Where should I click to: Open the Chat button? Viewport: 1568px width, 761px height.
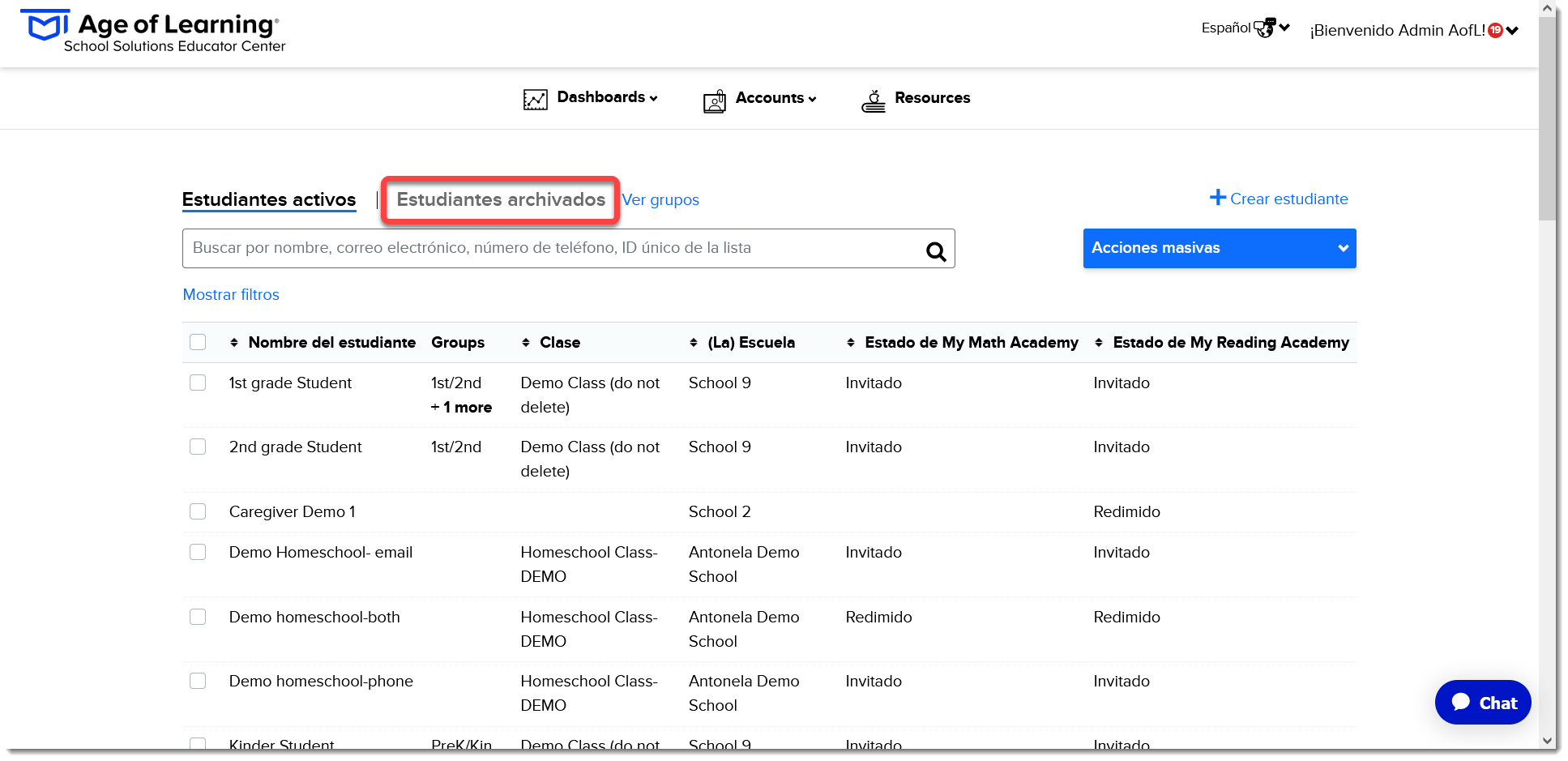click(1483, 703)
